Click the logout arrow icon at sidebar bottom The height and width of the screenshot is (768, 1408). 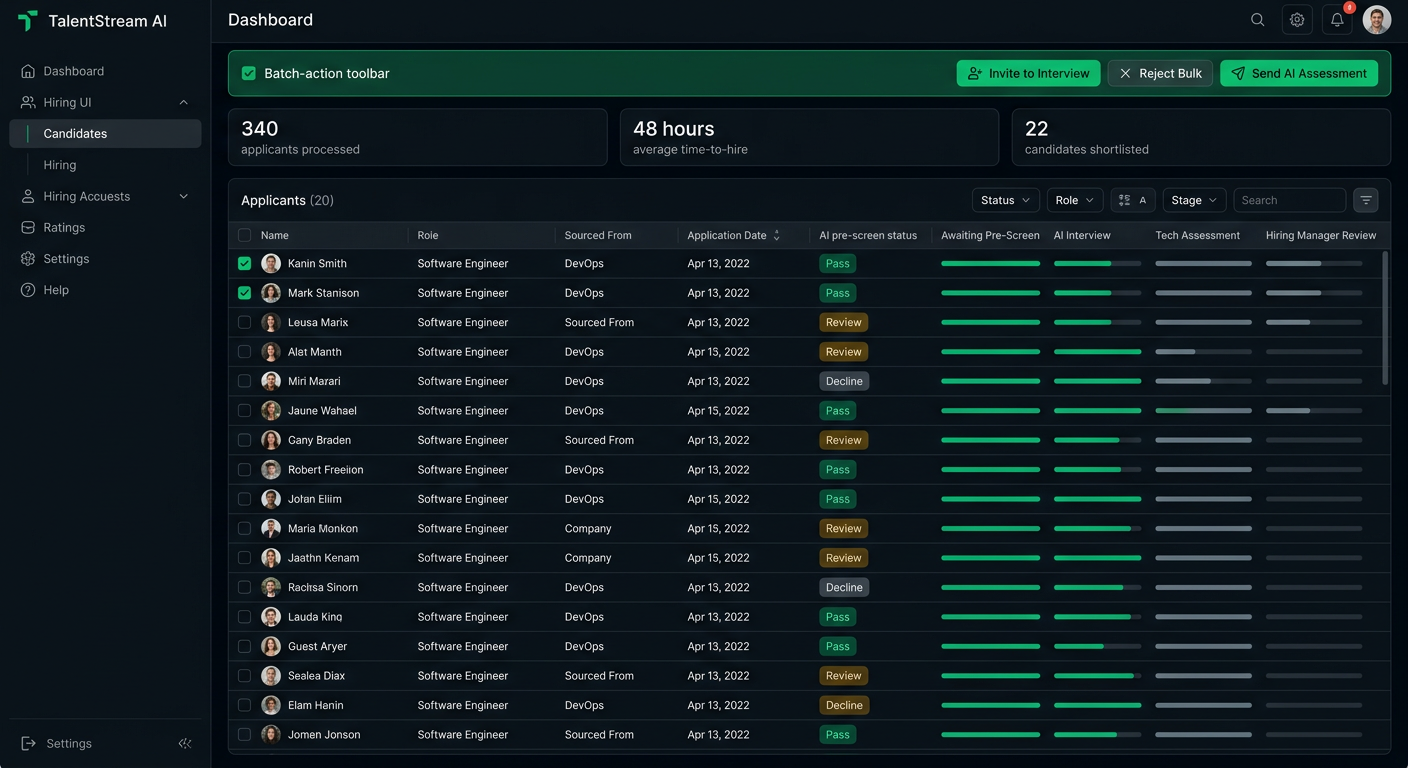(28, 743)
